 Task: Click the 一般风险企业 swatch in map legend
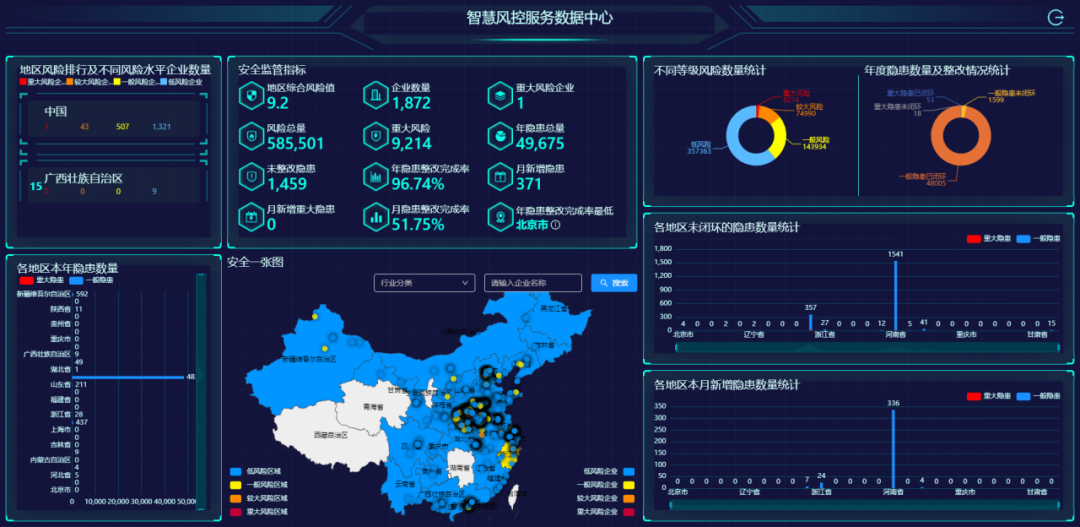click(627, 485)
